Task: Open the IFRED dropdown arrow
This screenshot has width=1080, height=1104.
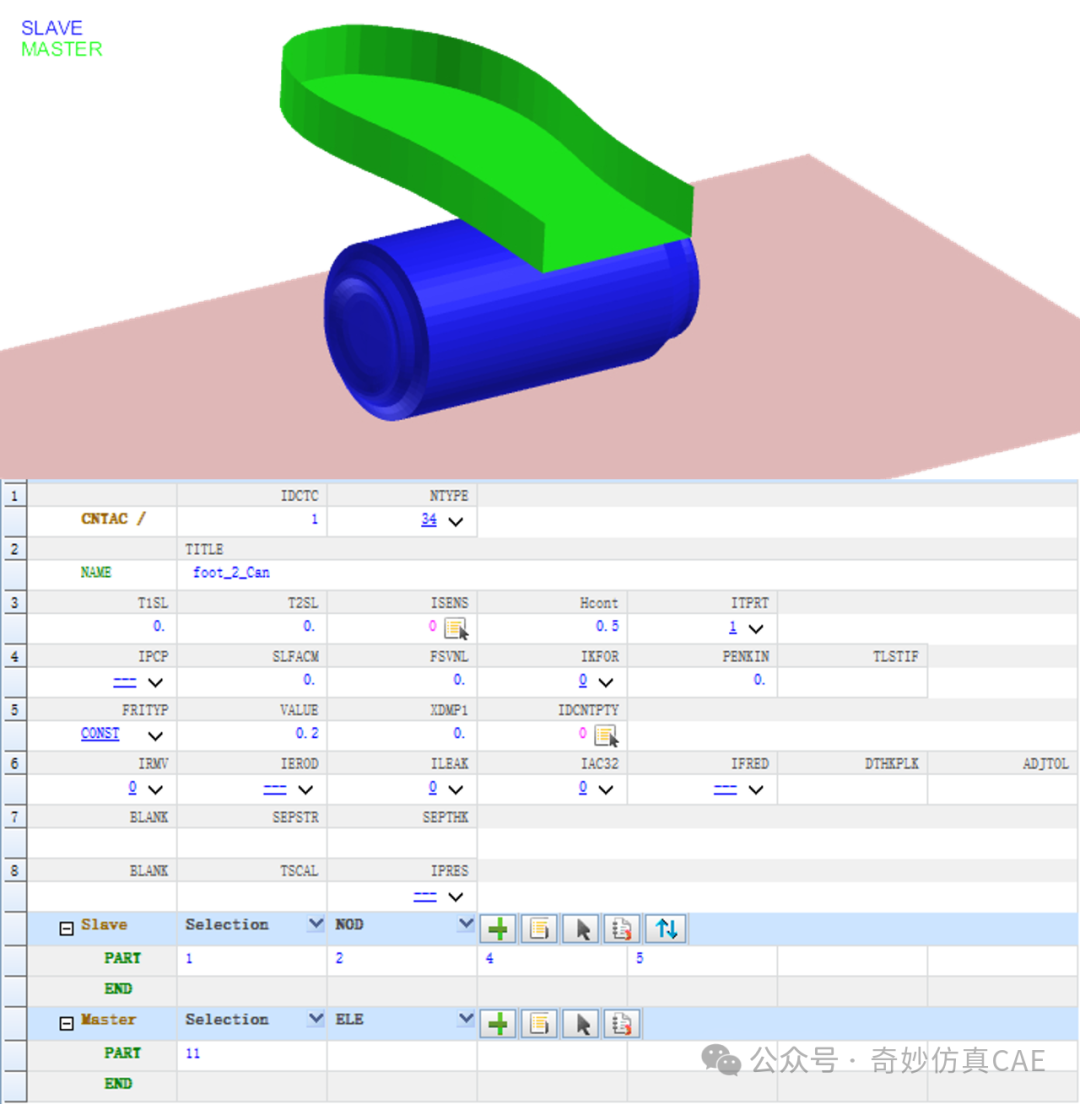Action: tap(755, 789)
